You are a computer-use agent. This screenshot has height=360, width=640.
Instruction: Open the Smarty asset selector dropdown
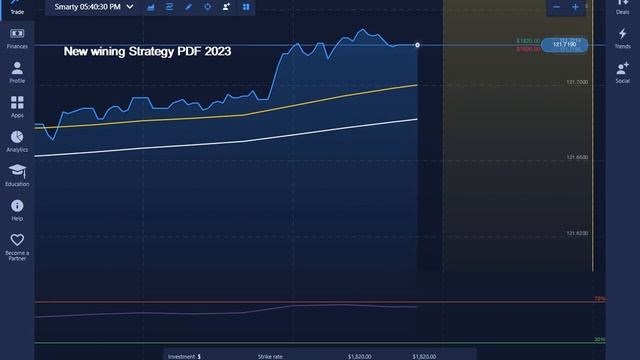(x=94, y=7)
